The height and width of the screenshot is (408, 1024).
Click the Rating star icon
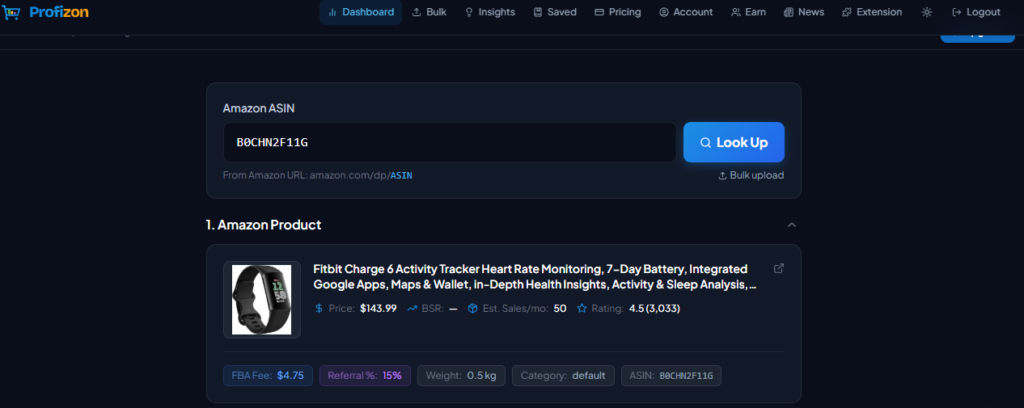(x=582, y=309)
